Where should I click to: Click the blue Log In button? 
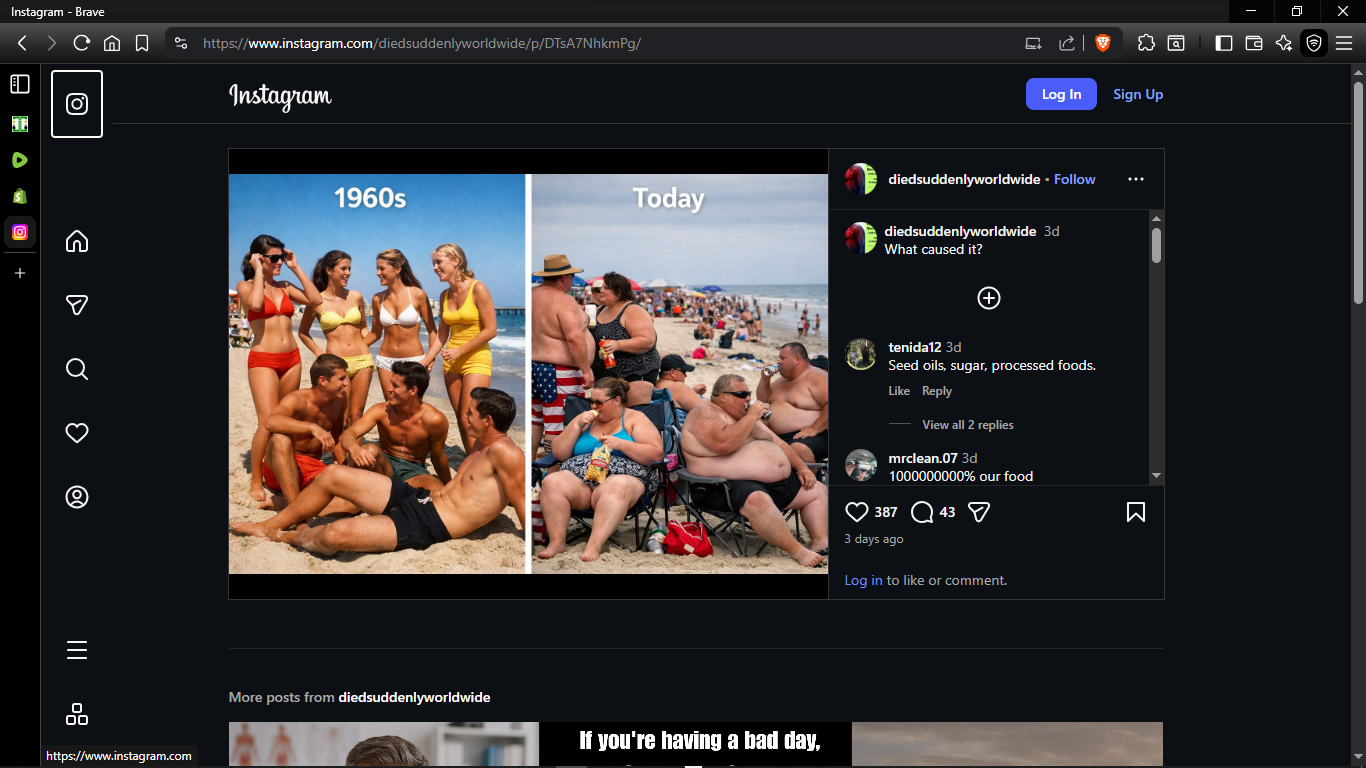point(1061,94)
